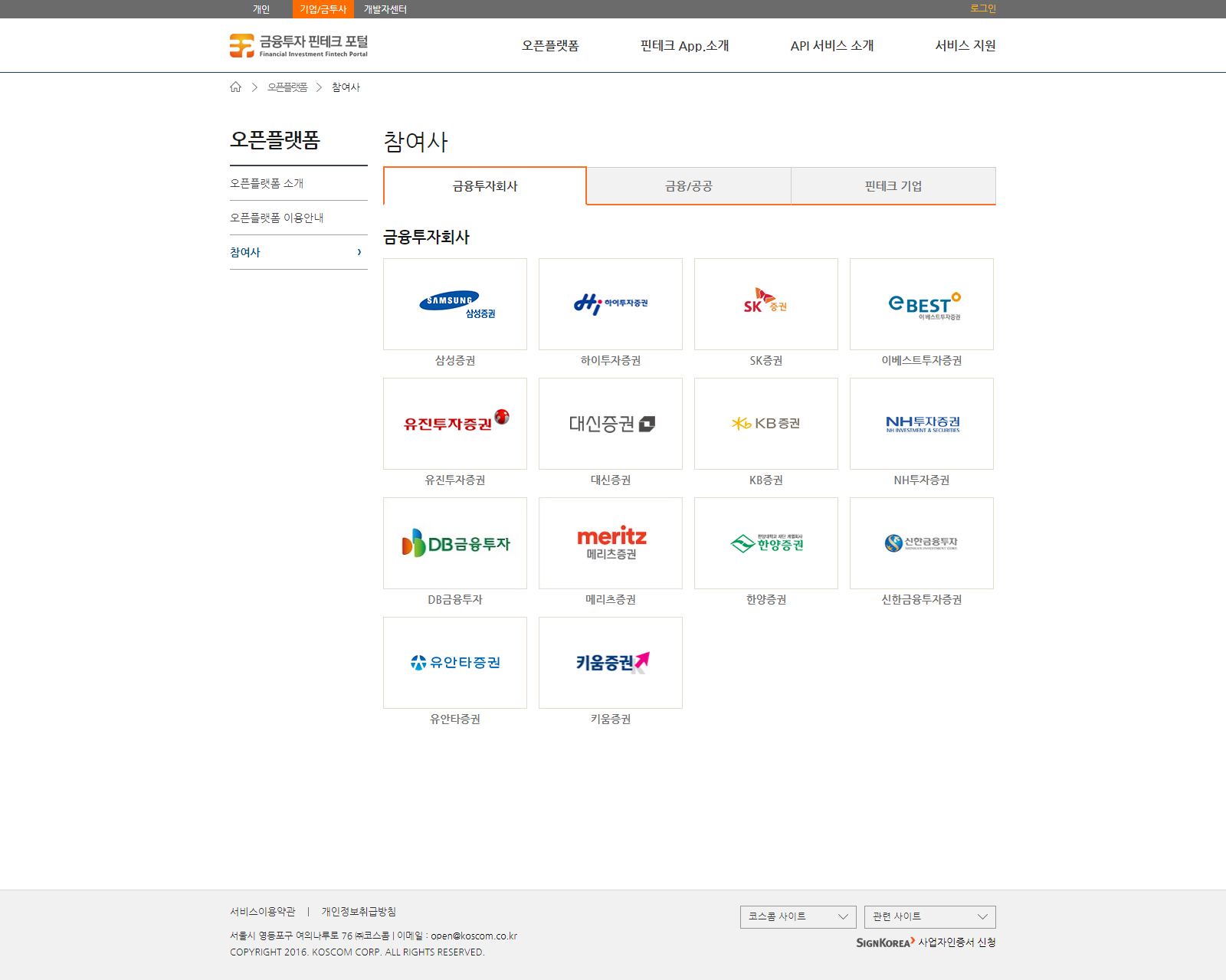Viewport: 1226px width, 980px height.
Task: Click the eBEST Investment Securities logo
Action: [921, 304]
